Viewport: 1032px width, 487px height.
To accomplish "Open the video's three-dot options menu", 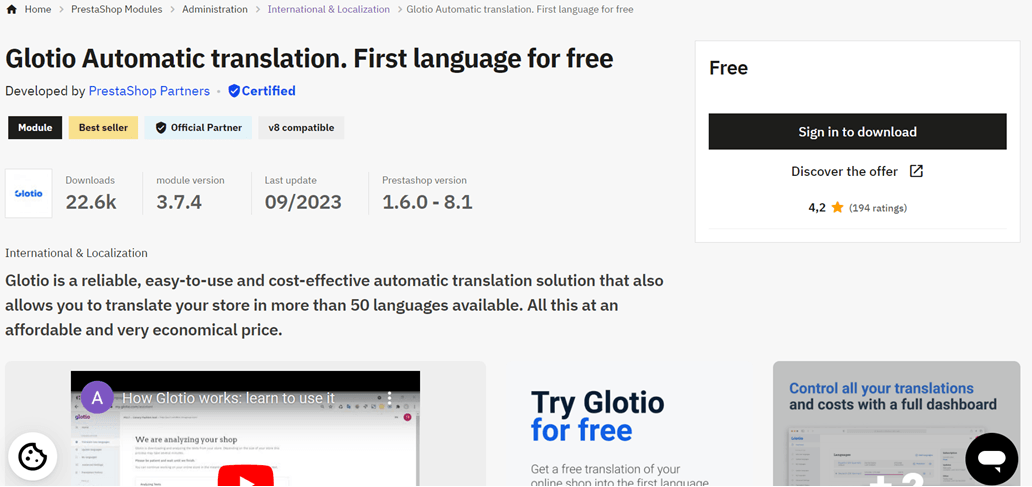I will (390, 398).
